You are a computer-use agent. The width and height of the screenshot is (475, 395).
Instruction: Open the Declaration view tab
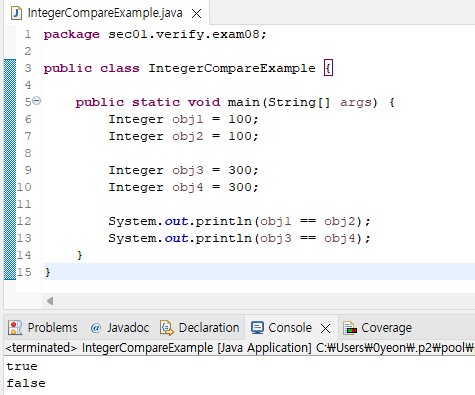pyautogui.click(x=200, y=328)
